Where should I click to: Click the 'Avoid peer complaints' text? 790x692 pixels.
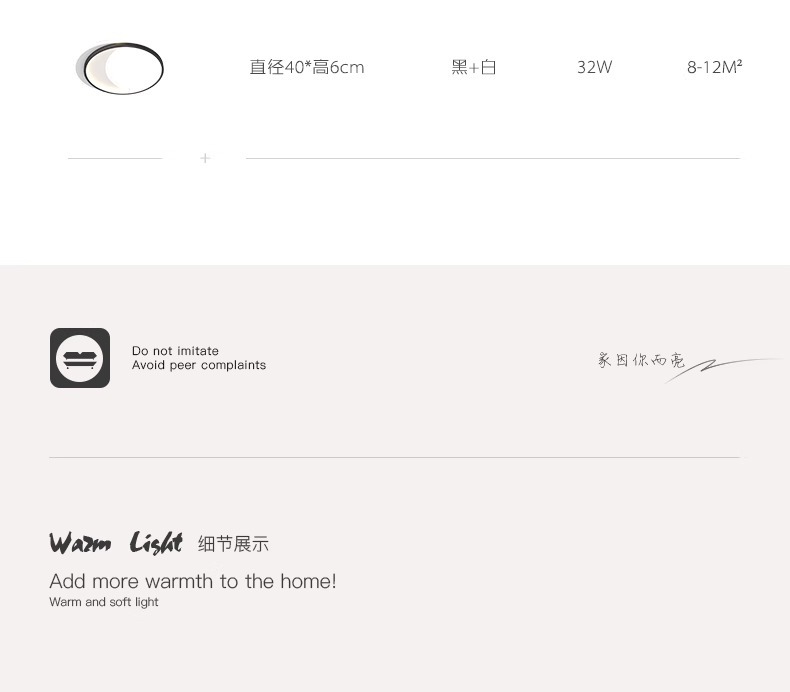(x=199, y=365)
